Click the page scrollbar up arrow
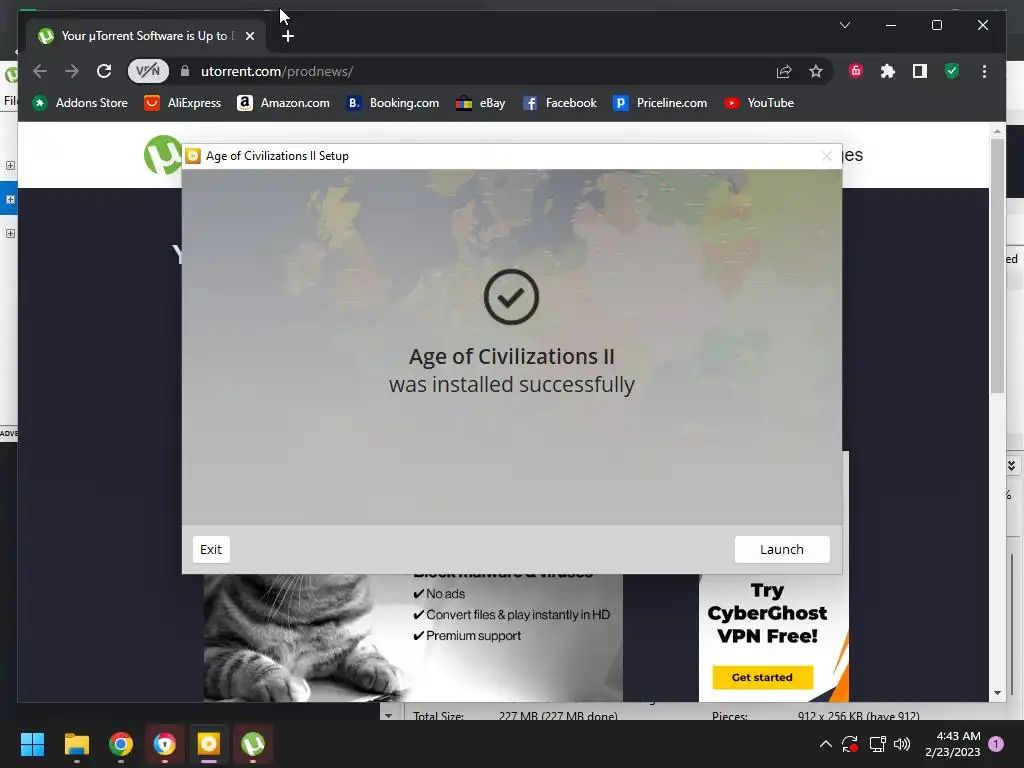 click(997, 131)
